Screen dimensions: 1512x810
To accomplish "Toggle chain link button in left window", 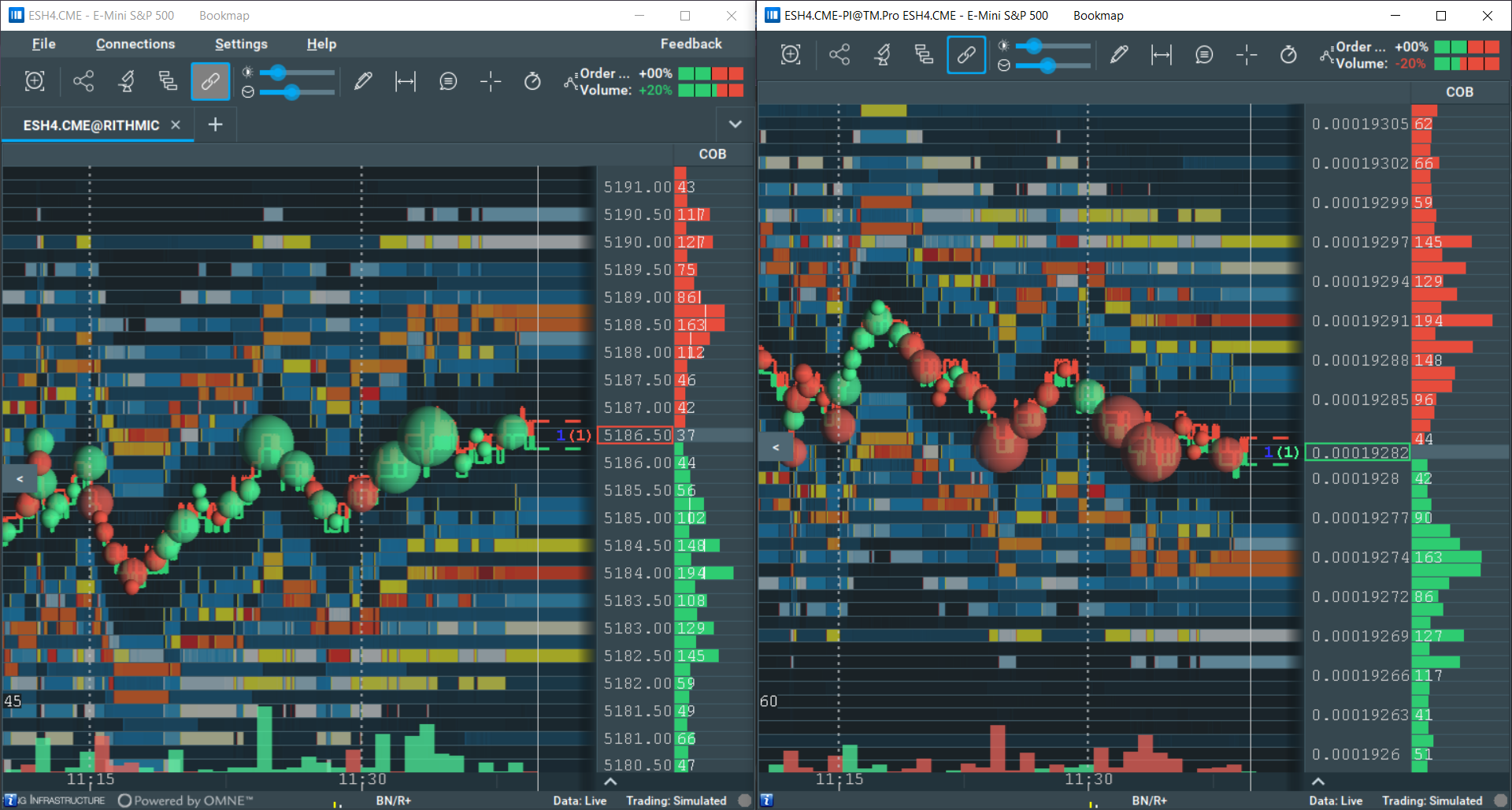I will point(210,81).
